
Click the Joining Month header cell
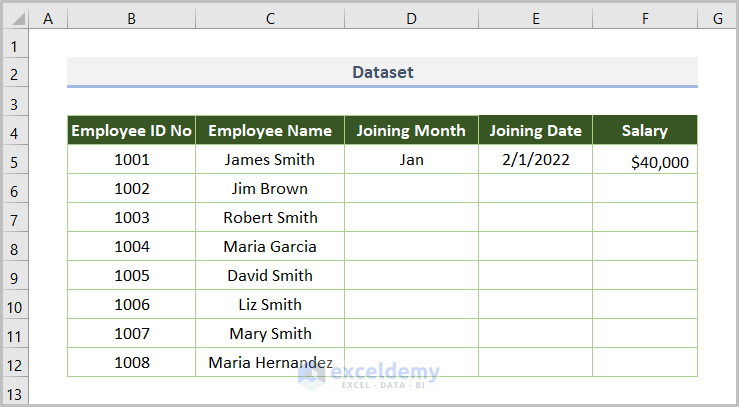pyautogui.click(x=411, y=130)
